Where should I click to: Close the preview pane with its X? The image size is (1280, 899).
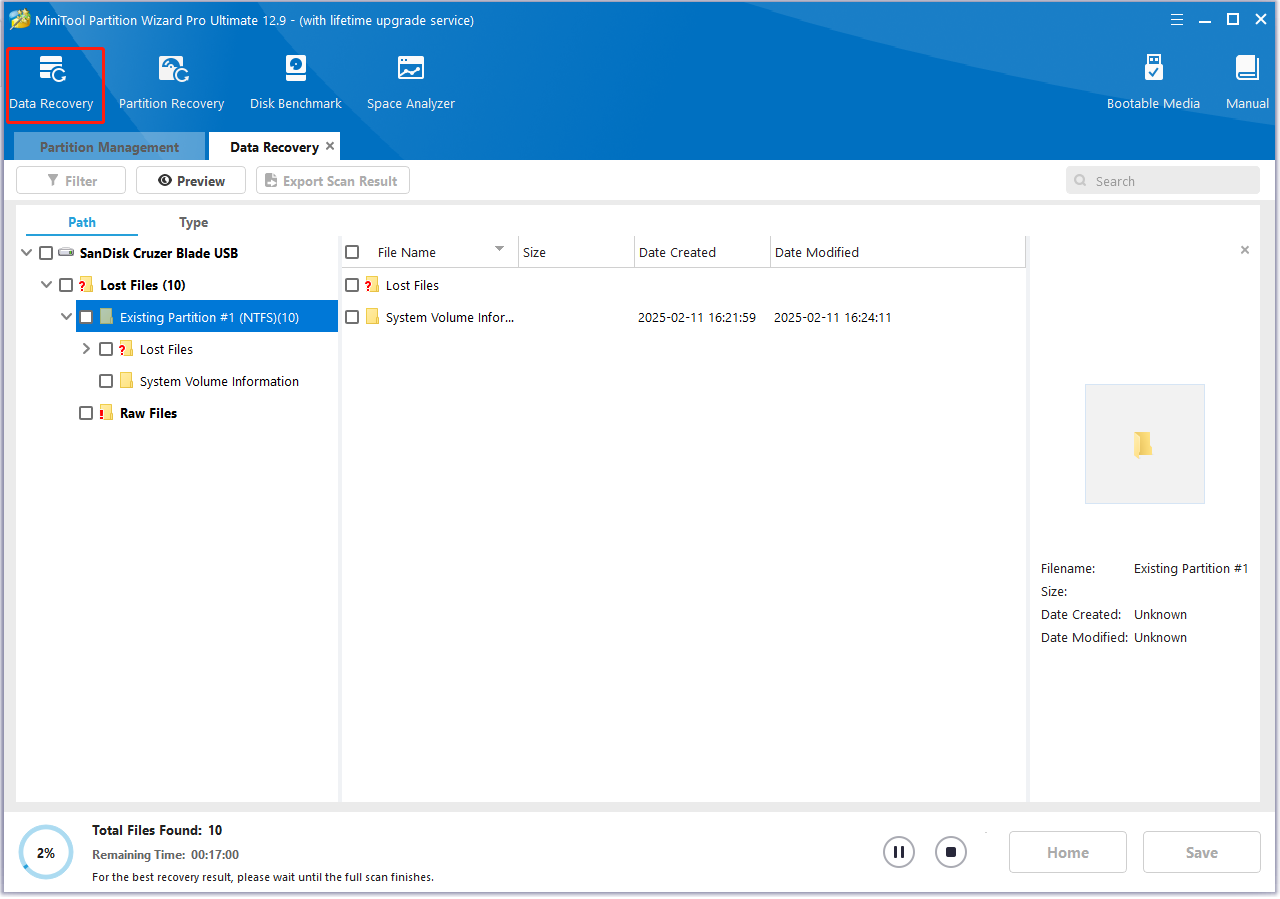(1245, 250)
